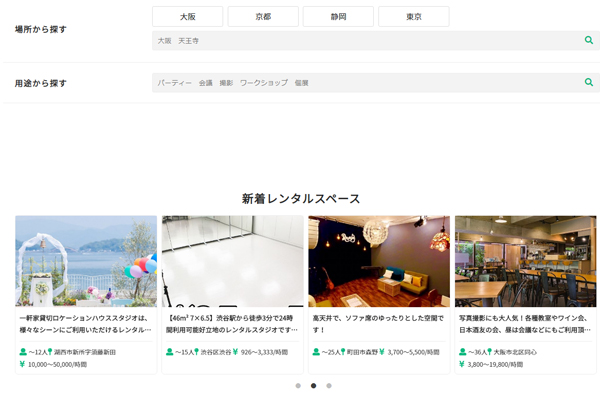Click the yen icon beside 3,800～19,800/時間
Image resolution: width=600 pixels, height=395 pixels.
click(x=462, y=364)
